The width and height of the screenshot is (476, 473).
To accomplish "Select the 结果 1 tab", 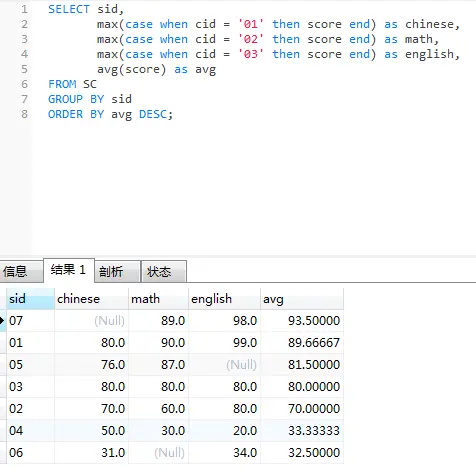I will pos(69,270).
